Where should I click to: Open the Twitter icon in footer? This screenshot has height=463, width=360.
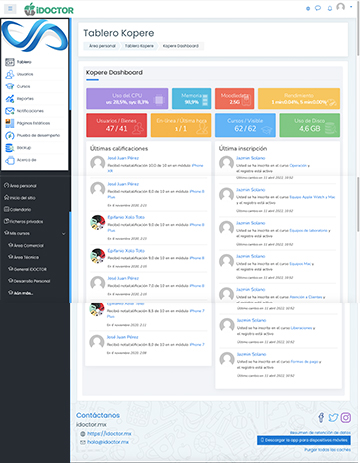(x=333, y=417)
